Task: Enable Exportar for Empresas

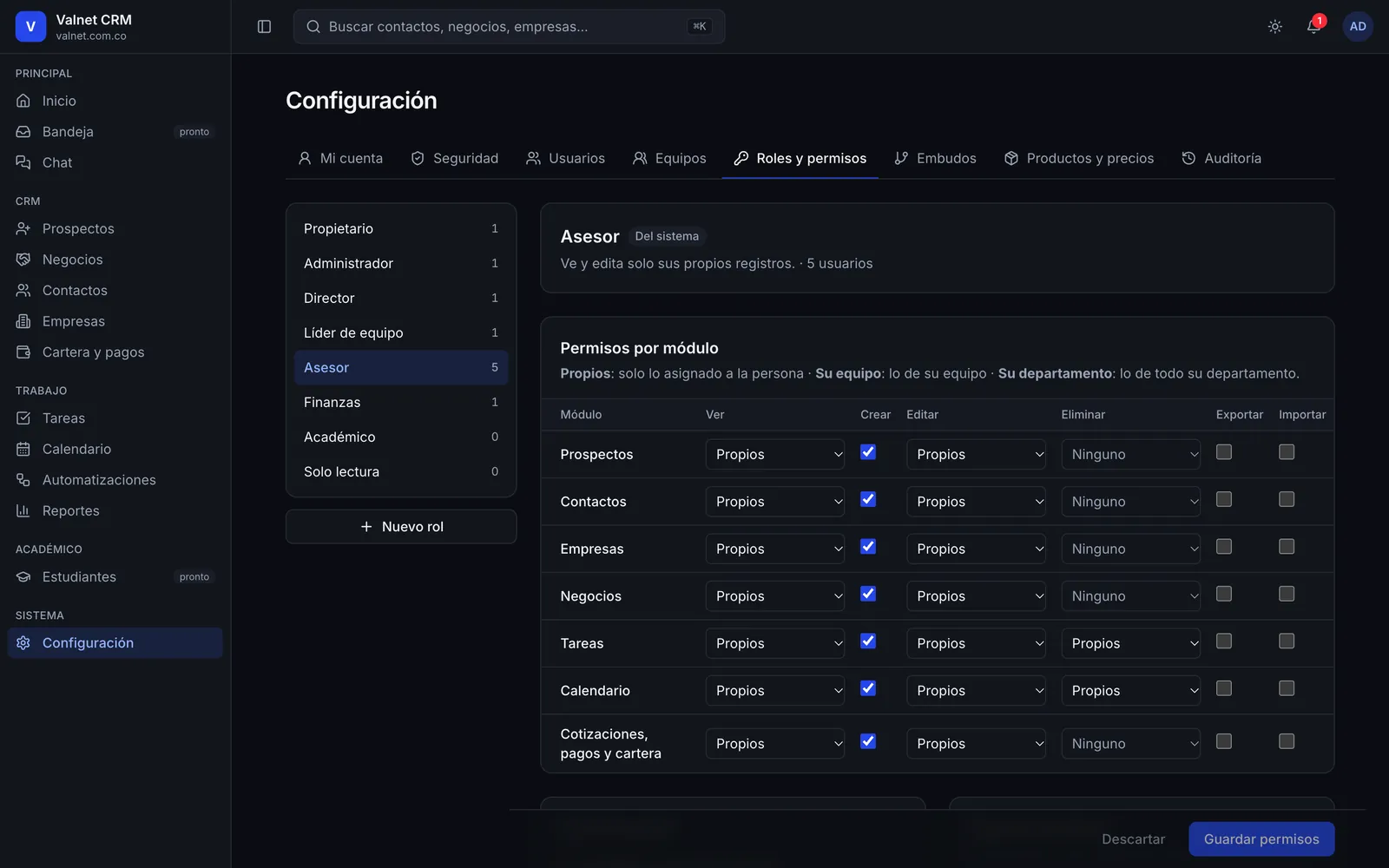Action: tap(1224, 547)
